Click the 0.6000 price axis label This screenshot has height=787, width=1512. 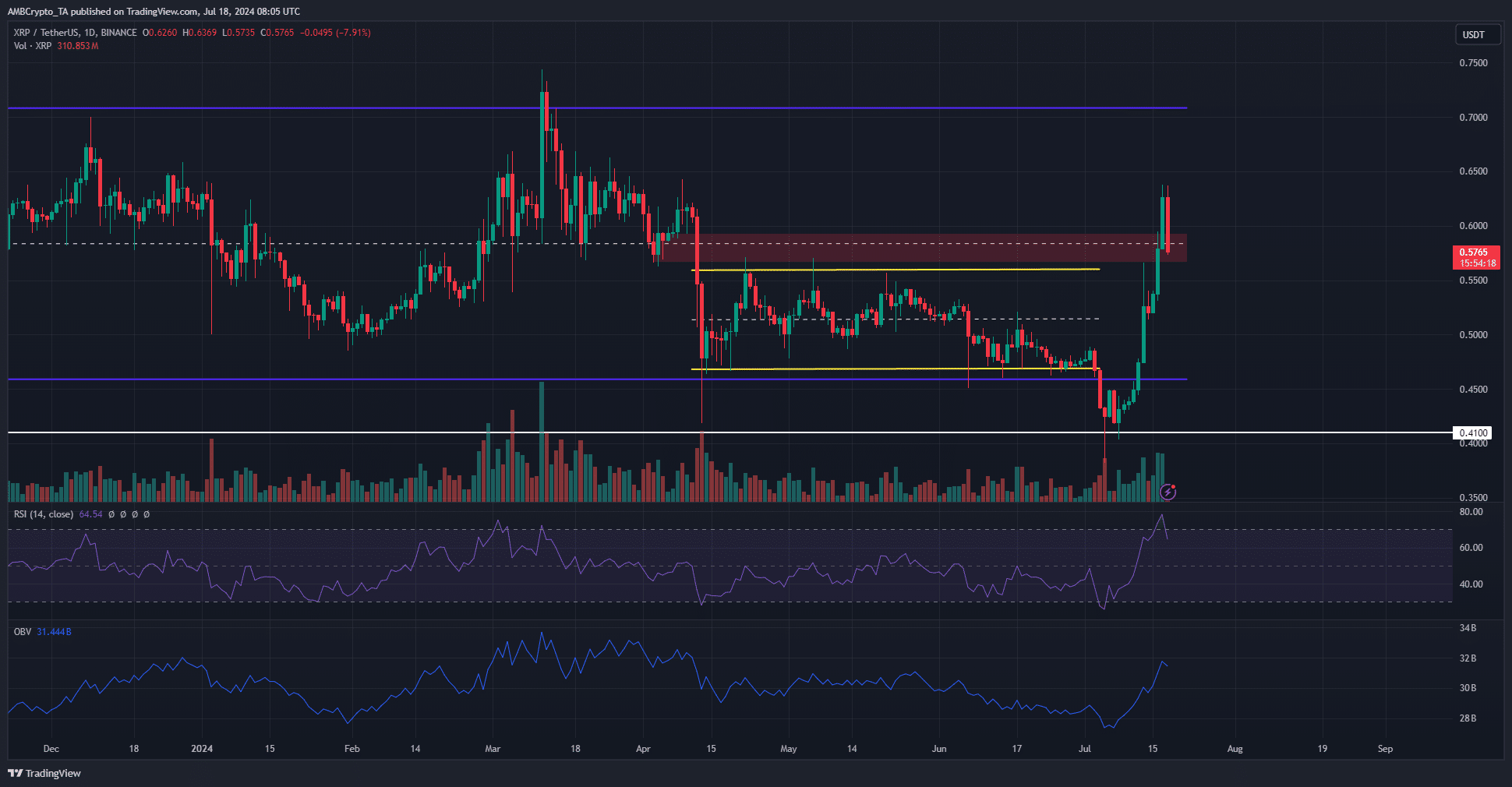(x=1473, y=226)
